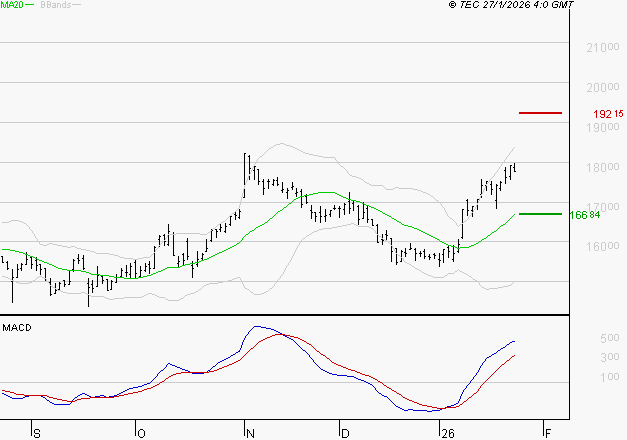Click the TEC 27/1/2026 copyright timestamp
627x440 pixels.
click(511, 5)
